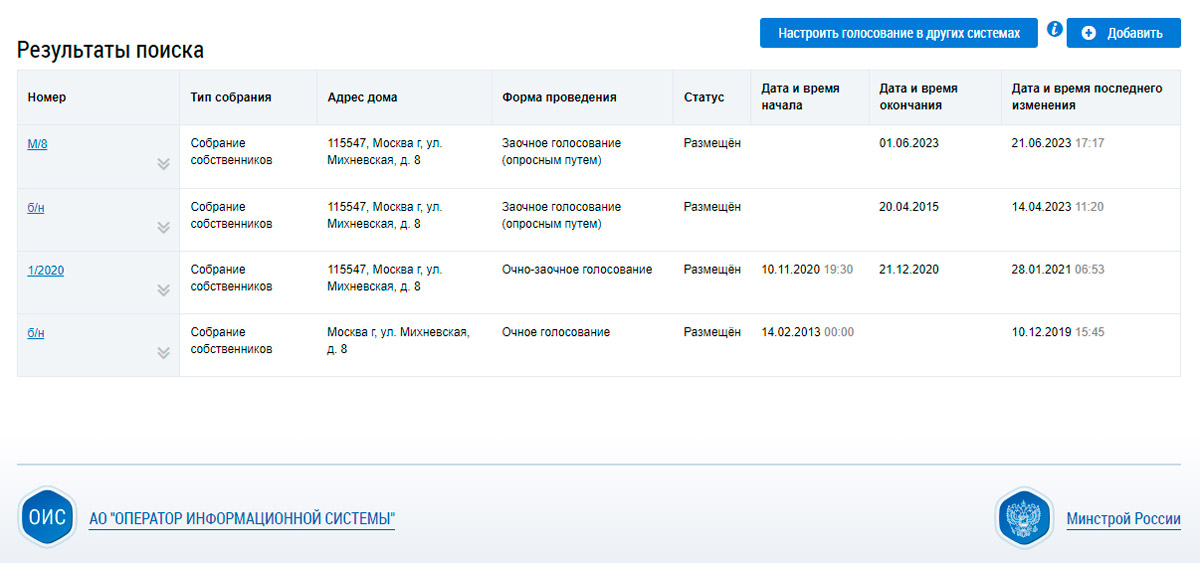Image resolution: width=1200 pixels, height=563 pixels.
Task: Open meeting number М/8
Action: 38,144
